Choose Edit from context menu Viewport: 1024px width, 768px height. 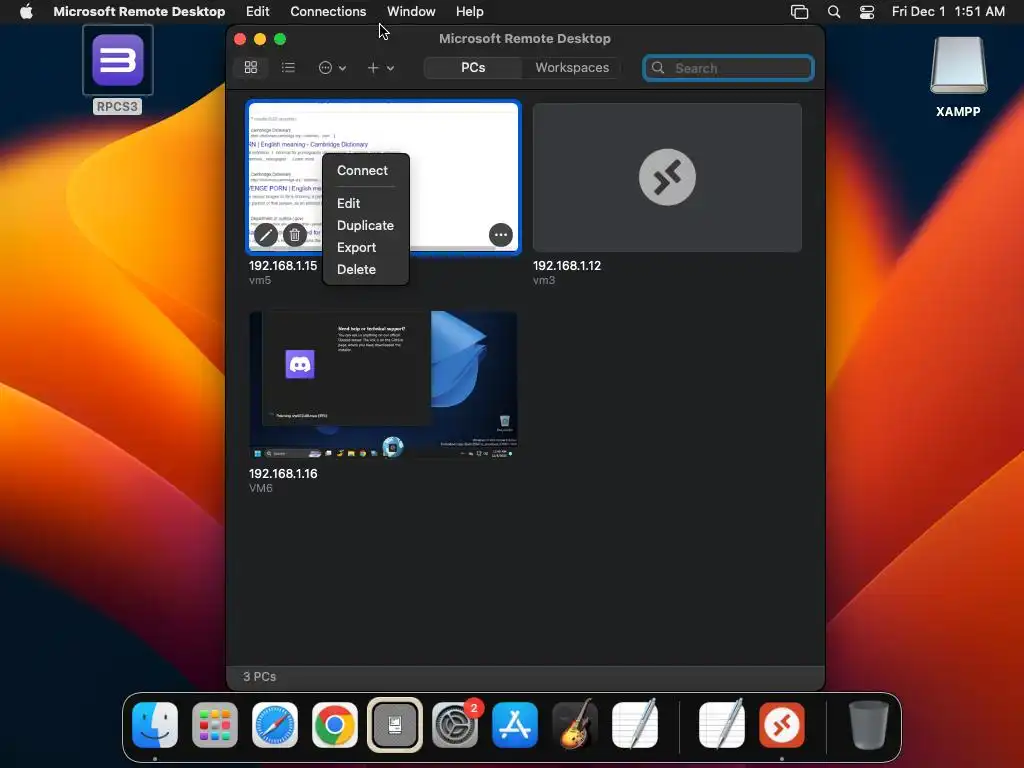[349, 203]
